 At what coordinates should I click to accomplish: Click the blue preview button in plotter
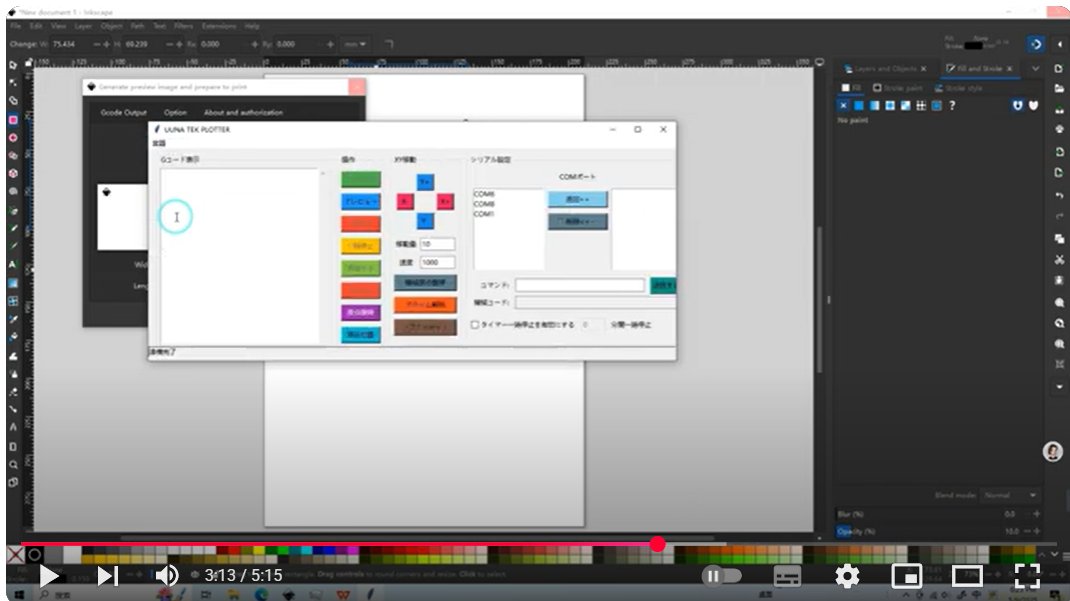coord(361,202)
